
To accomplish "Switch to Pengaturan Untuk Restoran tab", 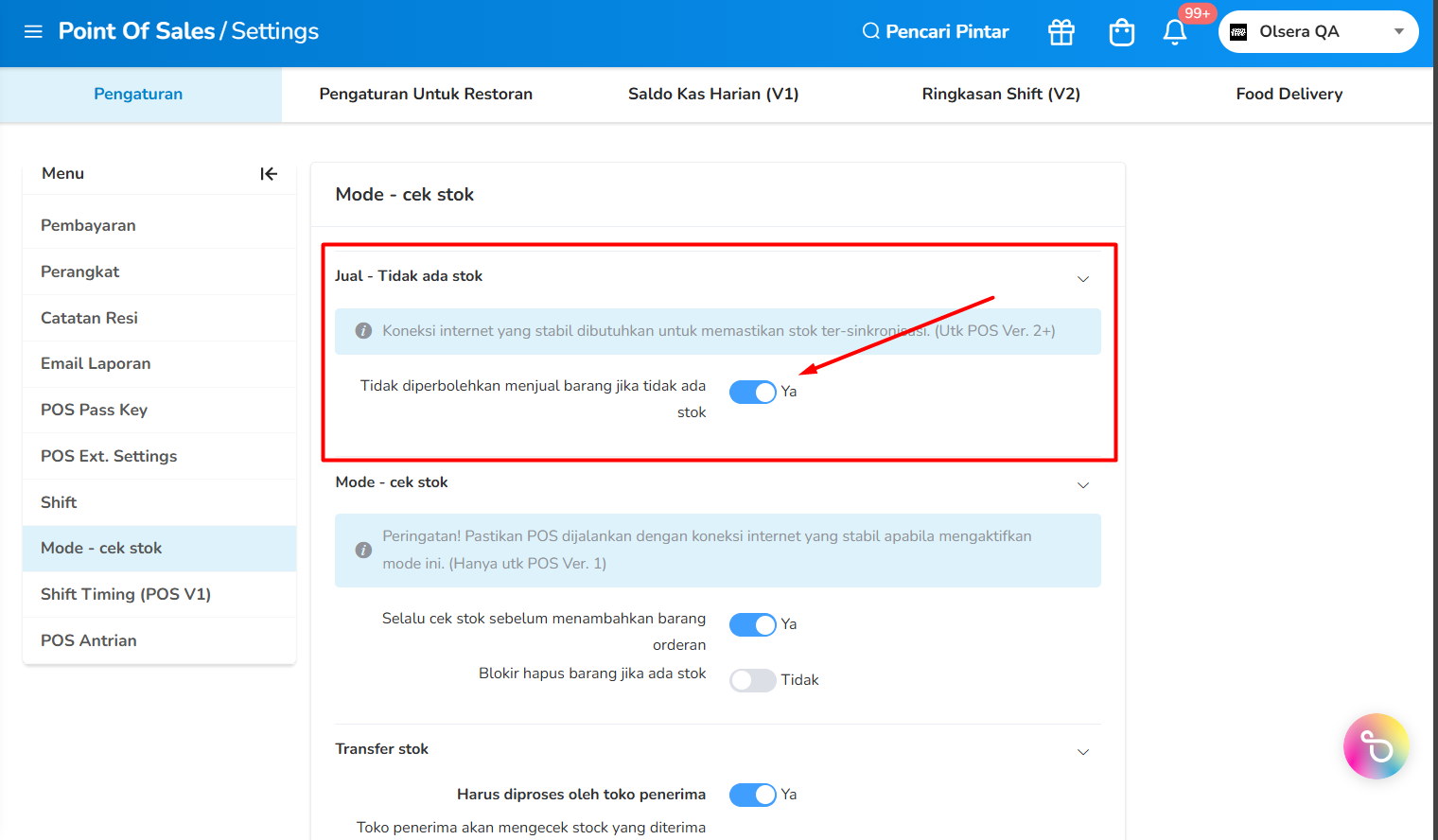I will point(426,94).
